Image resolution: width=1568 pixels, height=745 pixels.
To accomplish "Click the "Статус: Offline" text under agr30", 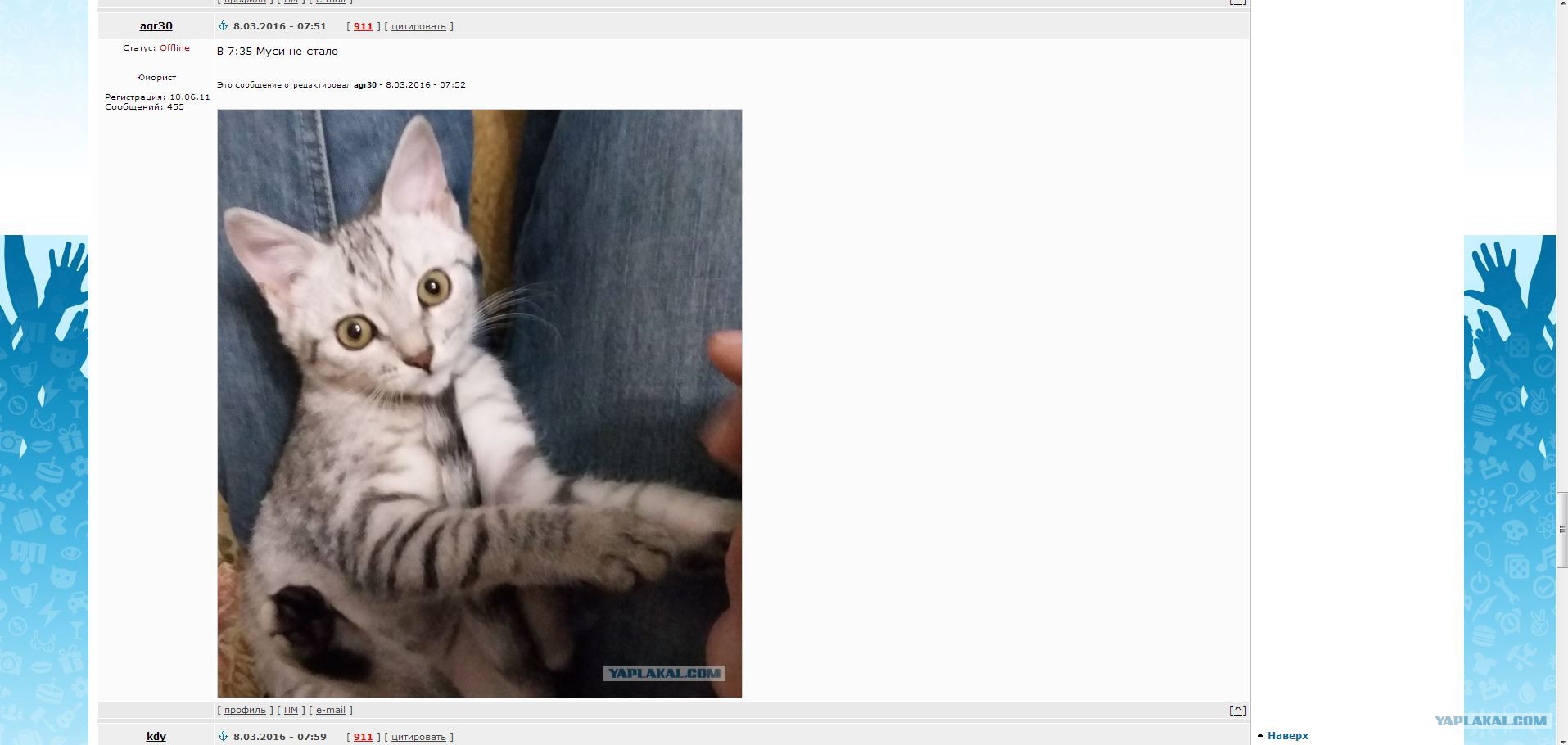I will pyautogui.click(x=156, y=48).
